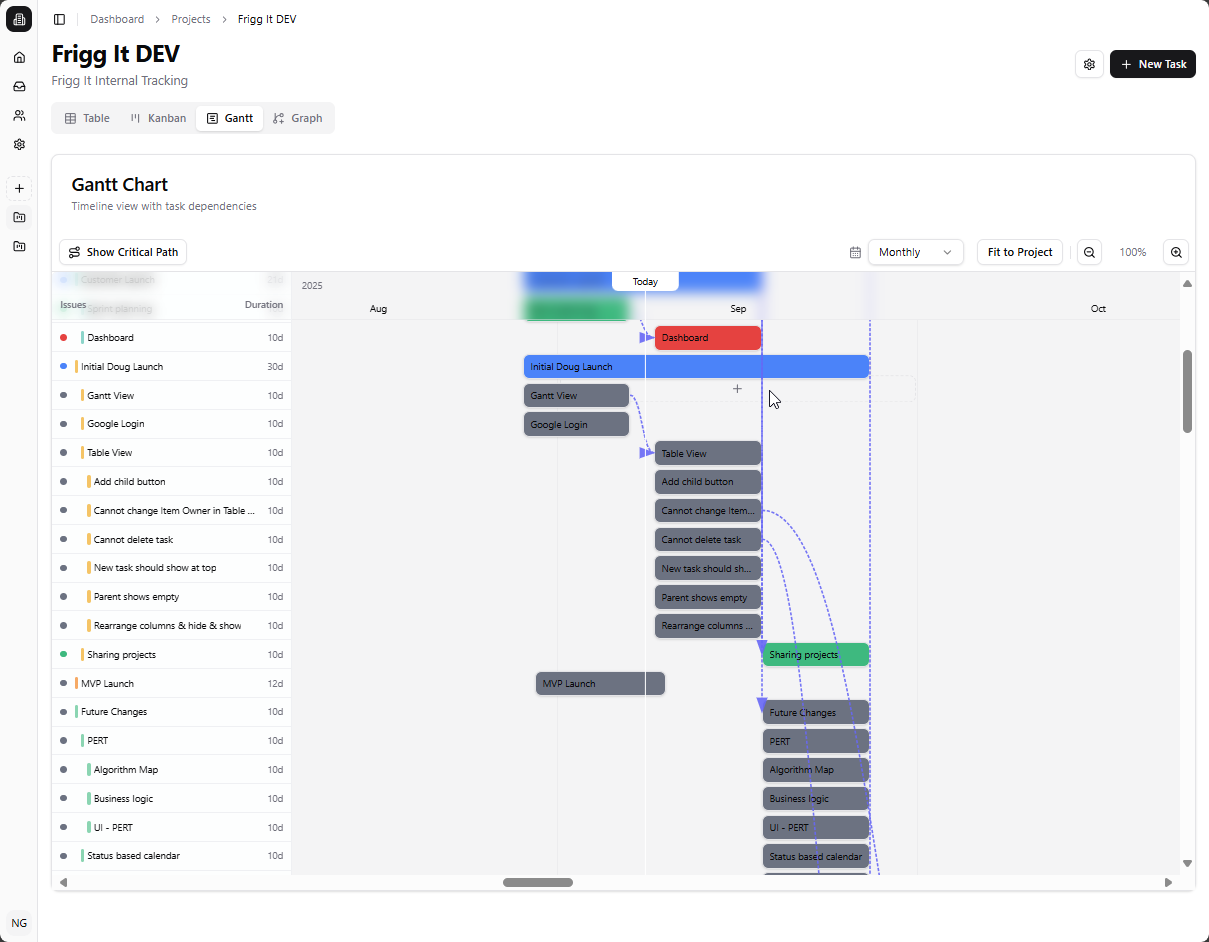Viewport: 1209px width, 942px height.
Task: Open the Monthly timescale dropdown
Action: pyautogui.click(x=916, y=252)
